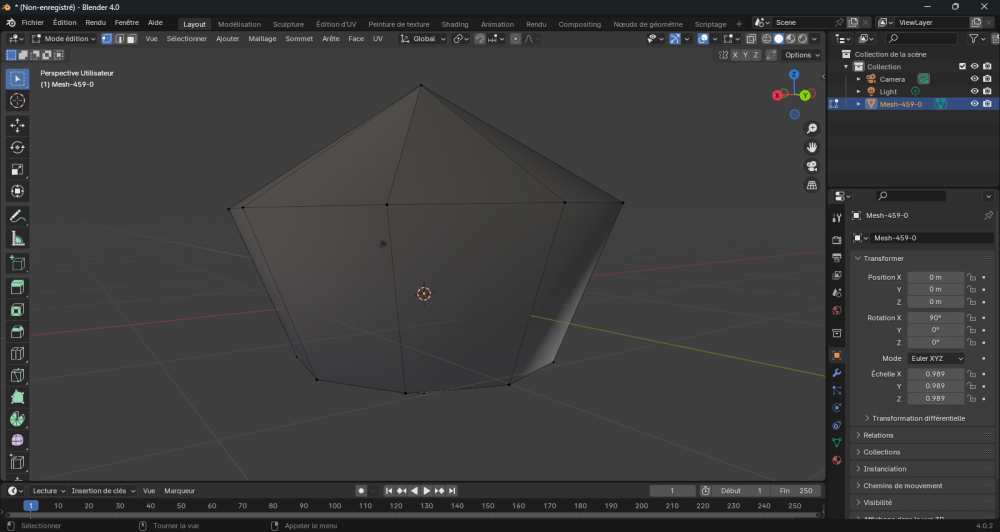Switch to the Scriptage workspace tab
The image size is (1000, 532).
pyautogui.click(x=710, y=24)
